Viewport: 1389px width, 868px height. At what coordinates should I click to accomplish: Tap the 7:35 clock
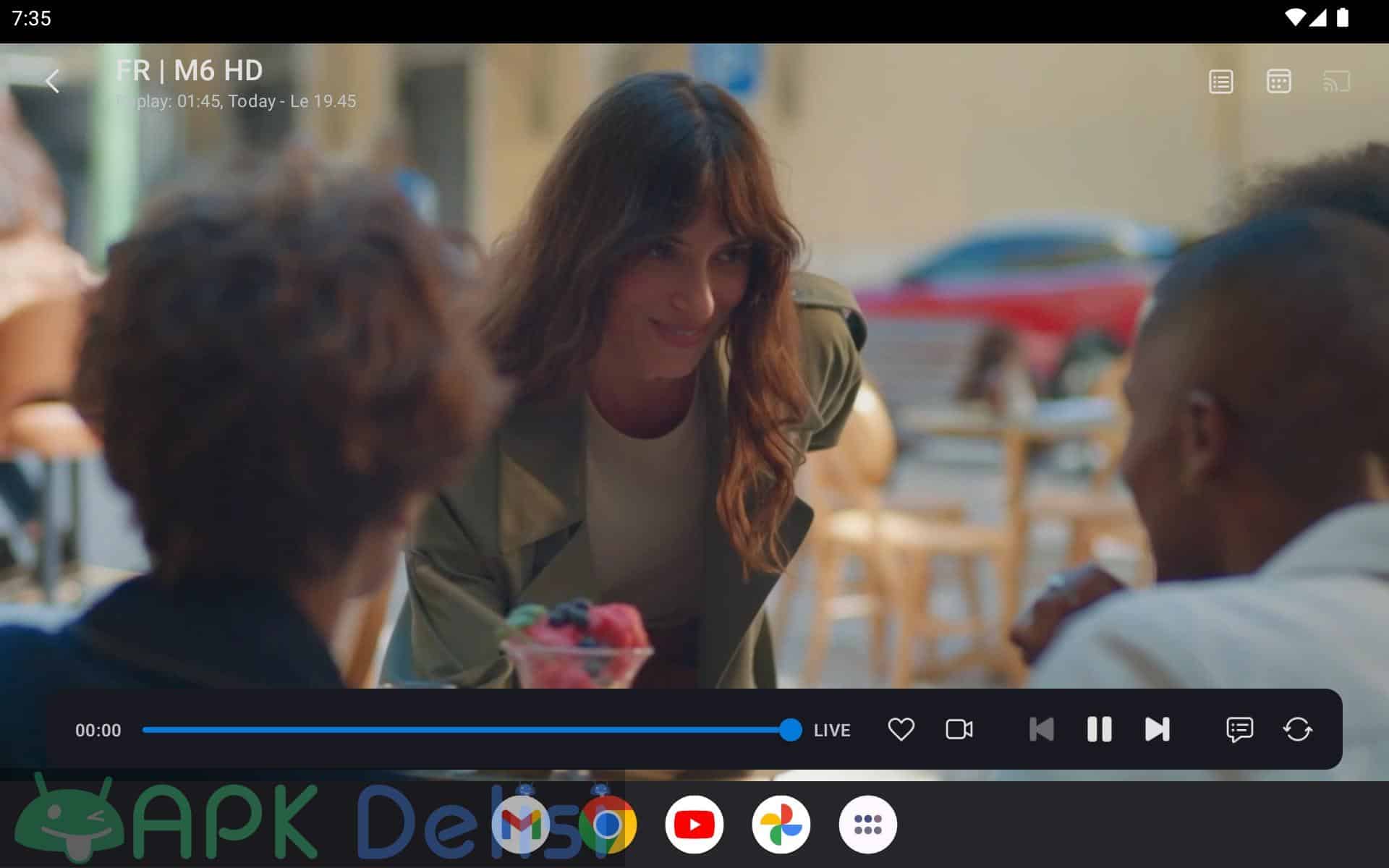32,18
